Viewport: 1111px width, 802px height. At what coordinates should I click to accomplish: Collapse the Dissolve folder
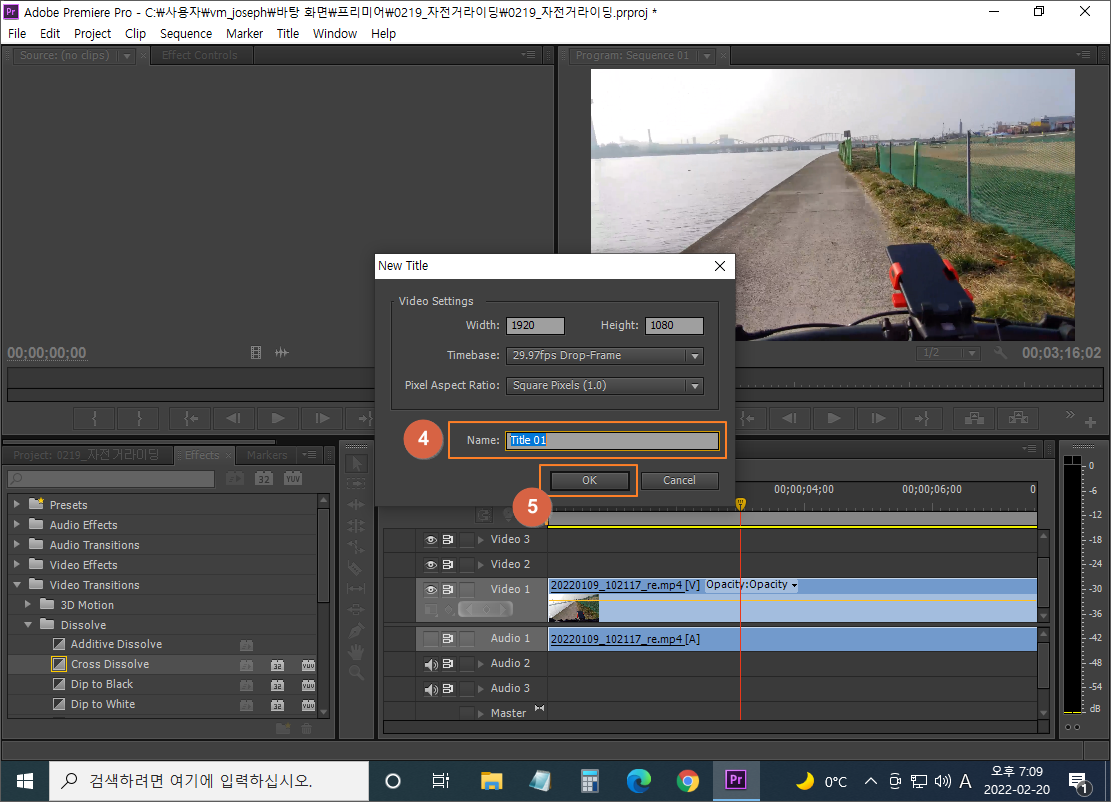click(28, 624)
